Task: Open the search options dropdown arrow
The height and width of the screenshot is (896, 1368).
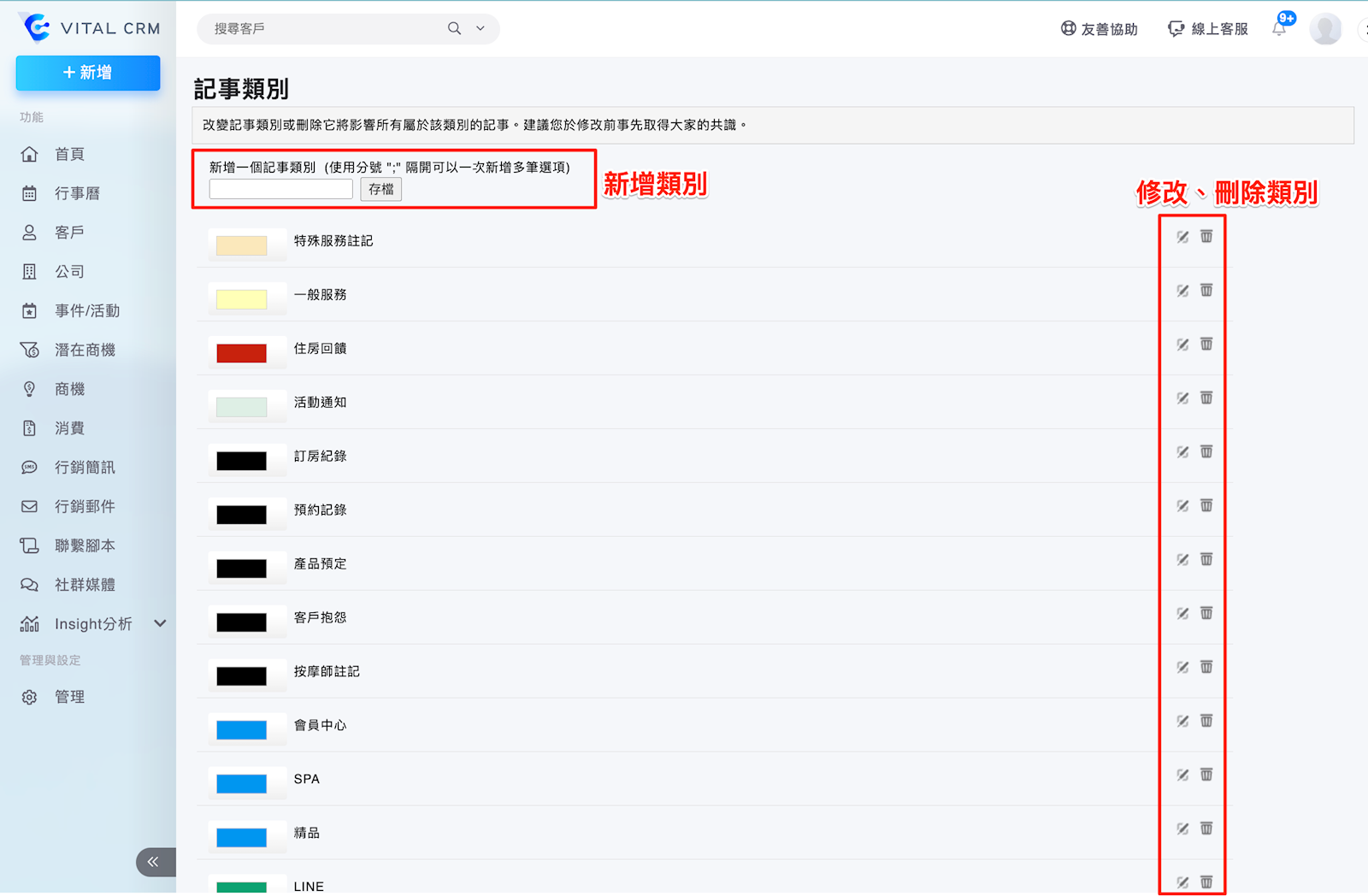Action: [x=481, y=29]
